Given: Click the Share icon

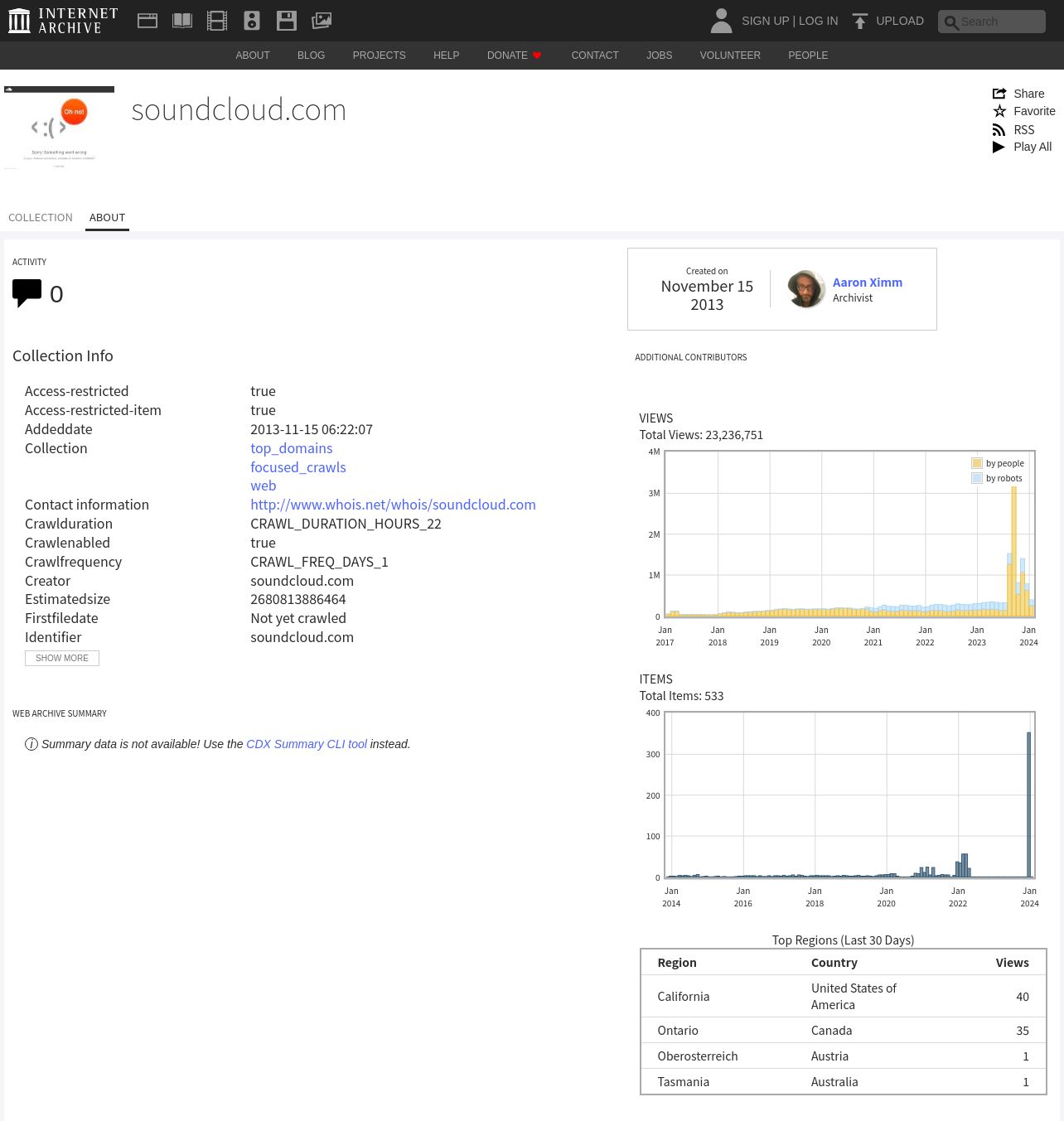Looking at the screenshot, I should [999, 94].
